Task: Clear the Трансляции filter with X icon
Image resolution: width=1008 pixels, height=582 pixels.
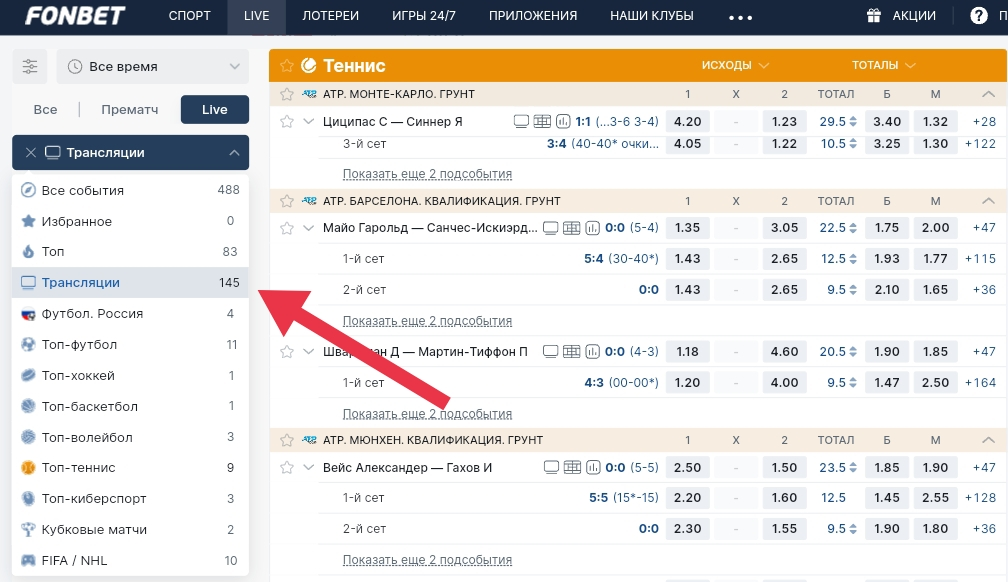Action: coord(31,153)
